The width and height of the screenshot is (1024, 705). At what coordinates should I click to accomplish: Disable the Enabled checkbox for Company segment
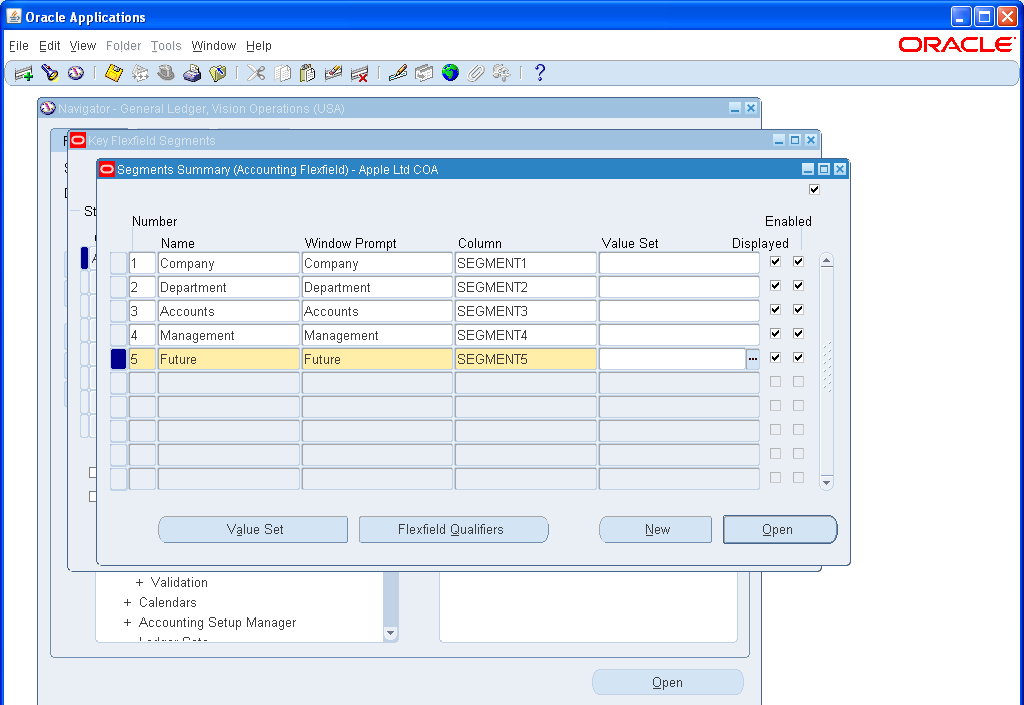tap(796, 261)
